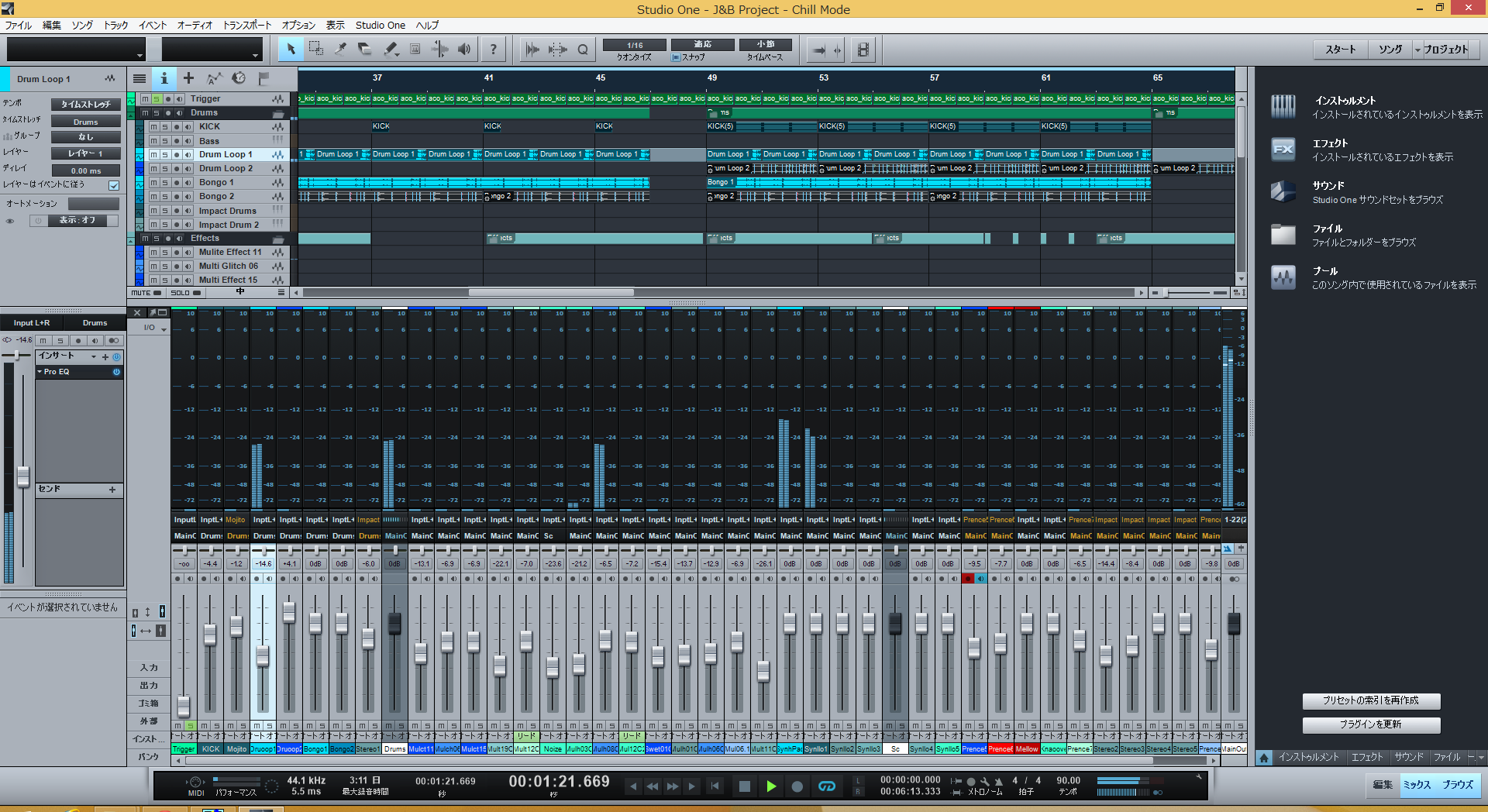Open the タイムストレッチ tempo mode dropdown
1488x812 pixels.
pos(85,105)
